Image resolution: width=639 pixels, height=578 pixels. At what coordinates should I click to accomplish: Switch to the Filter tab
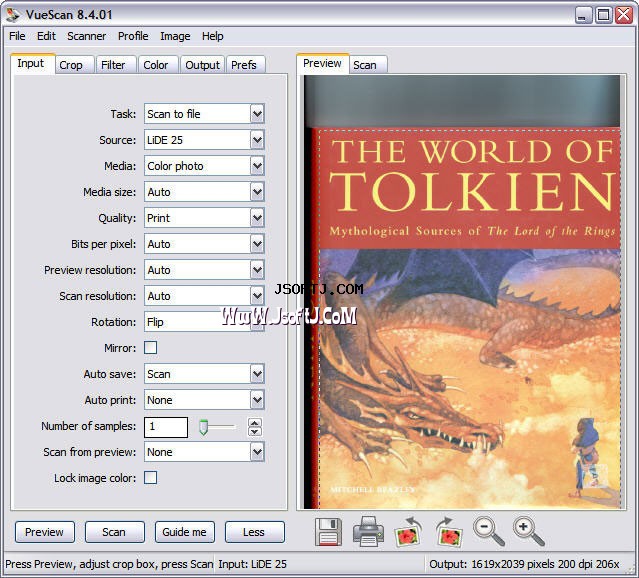click(x=116, y=65)
